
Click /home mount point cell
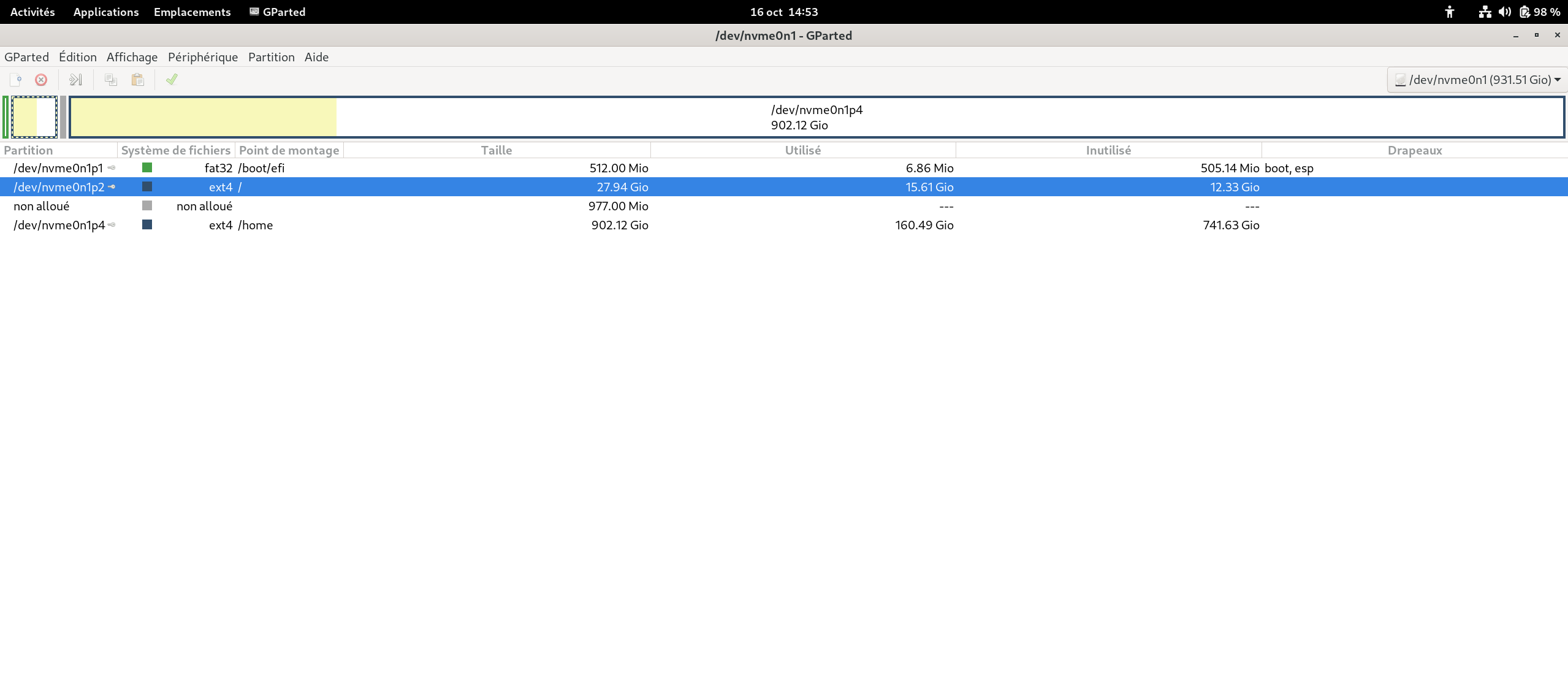tap(255, 224)
